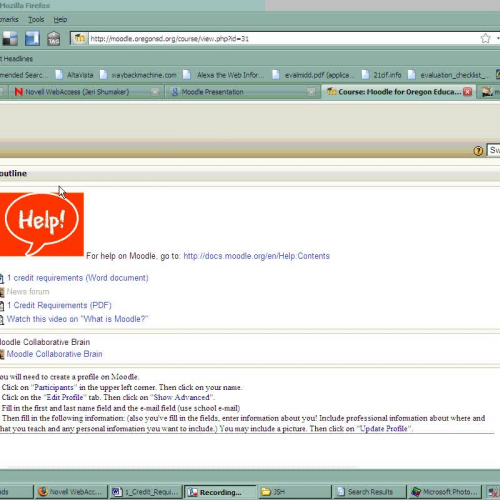The width and height of the screenshot is (500, 500).
Task: Click the folder icon on JSH taskbar button
Action: point(266,492)
